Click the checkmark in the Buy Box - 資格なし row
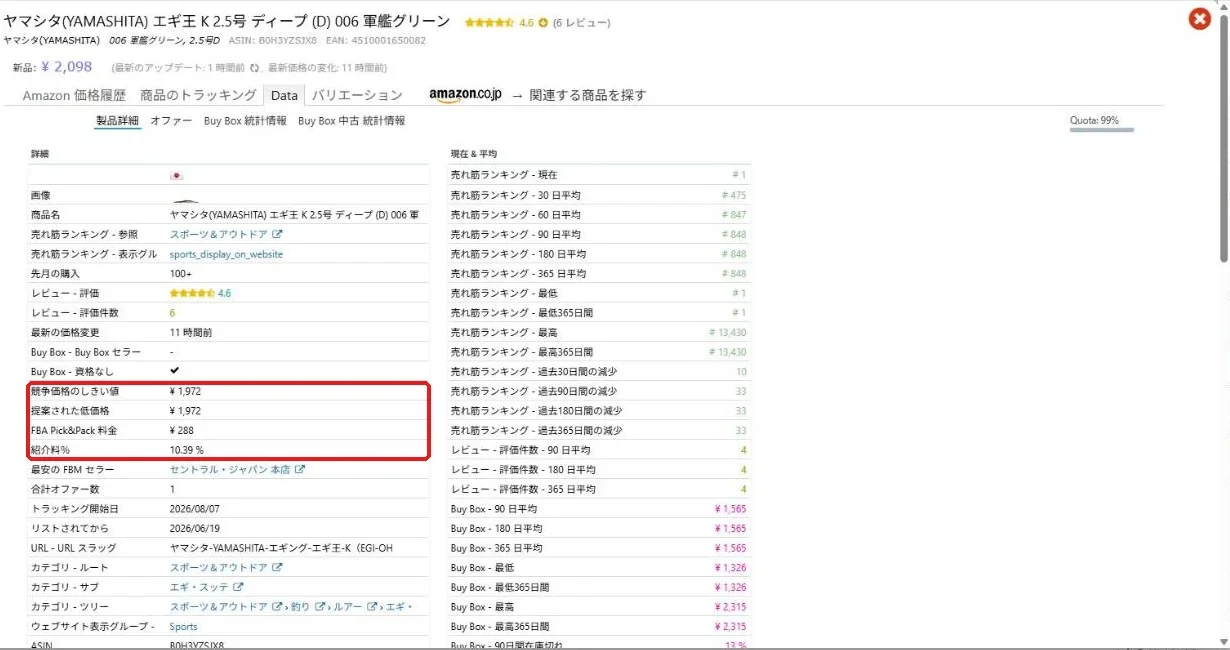Viewport: 1230px width, 650px height. pyautogui.click(x=175, y=371)
